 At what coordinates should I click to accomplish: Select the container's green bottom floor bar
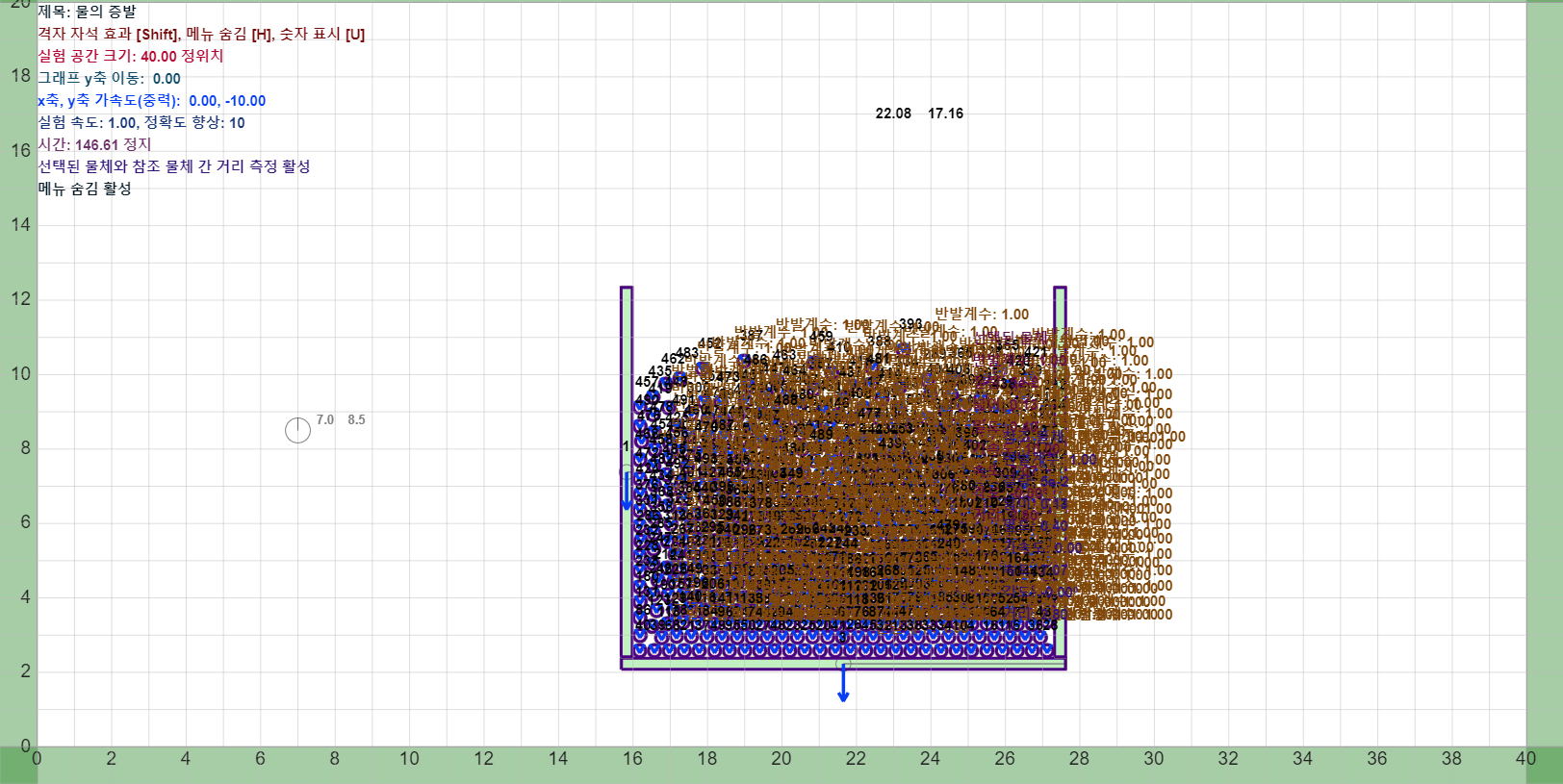pyautogui.click(x=843, y=663)
